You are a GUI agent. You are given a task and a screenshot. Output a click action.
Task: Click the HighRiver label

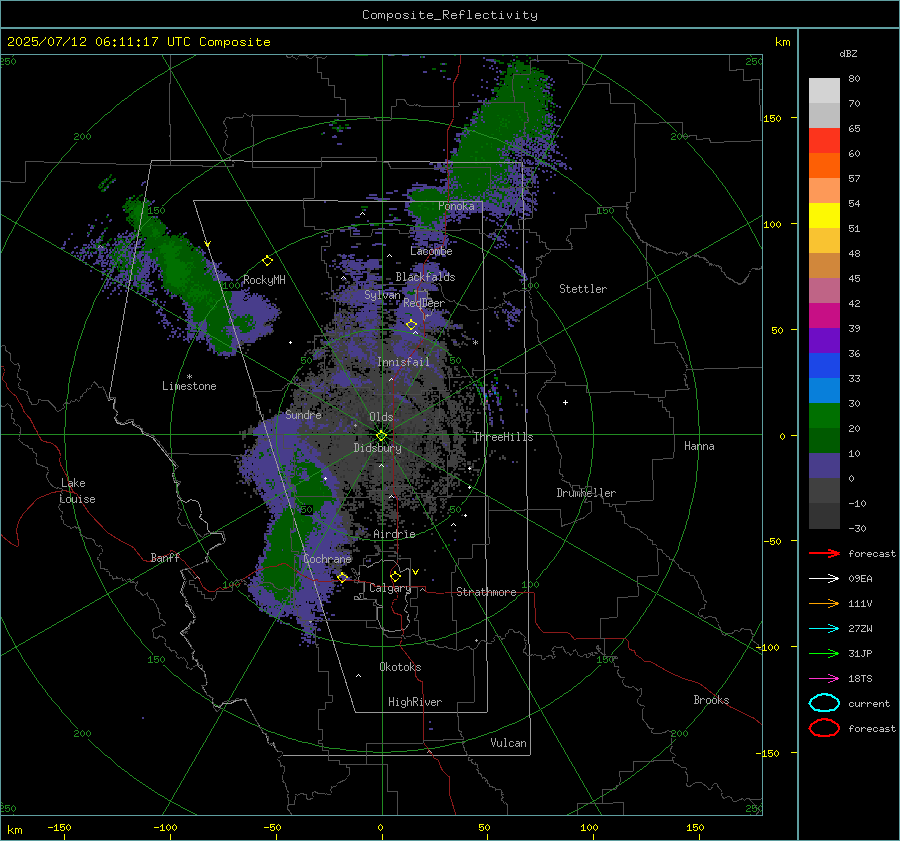click(x=415, y=702)
